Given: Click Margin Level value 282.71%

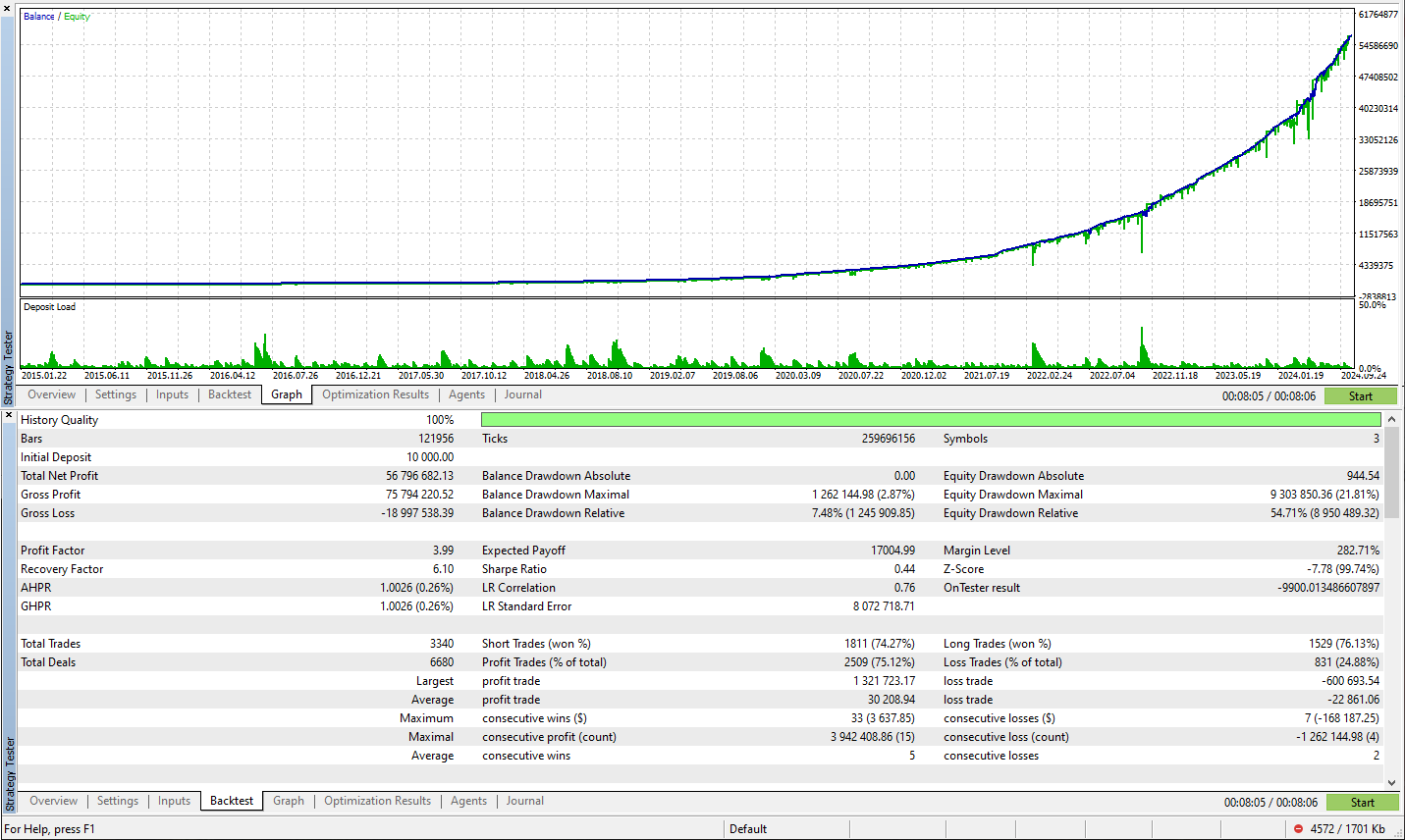Looking at the screenshot, I should click(x=1358, y=551).
